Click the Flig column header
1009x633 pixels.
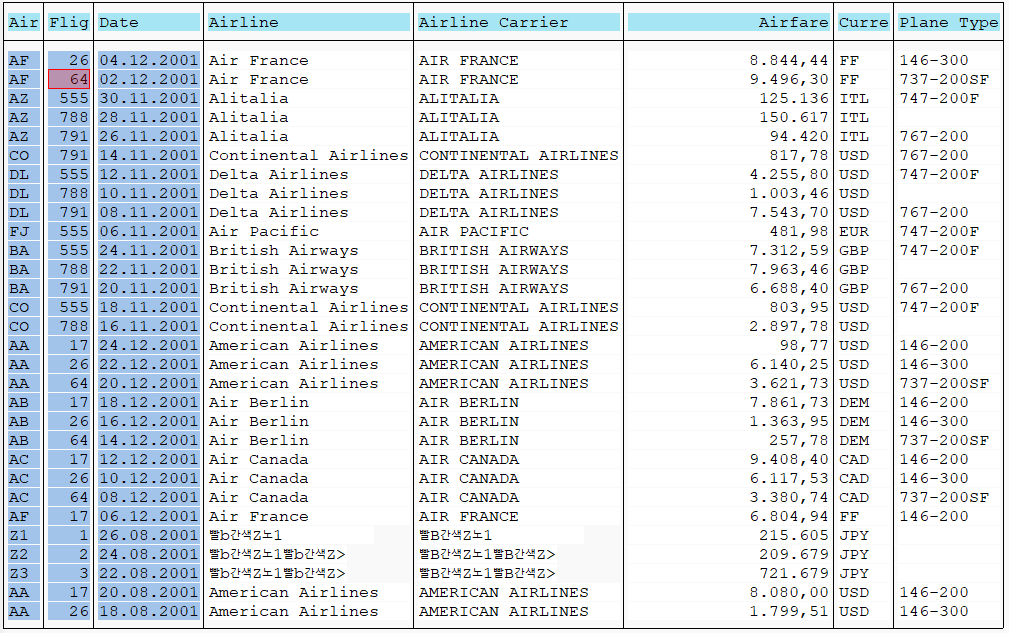click(69, 23)
